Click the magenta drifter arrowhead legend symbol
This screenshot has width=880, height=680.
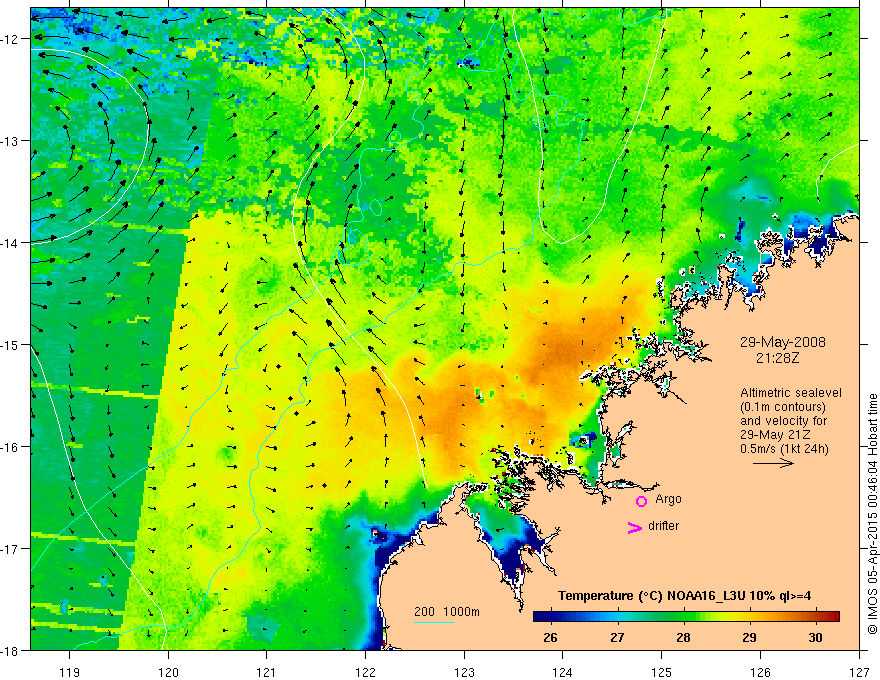635,527
